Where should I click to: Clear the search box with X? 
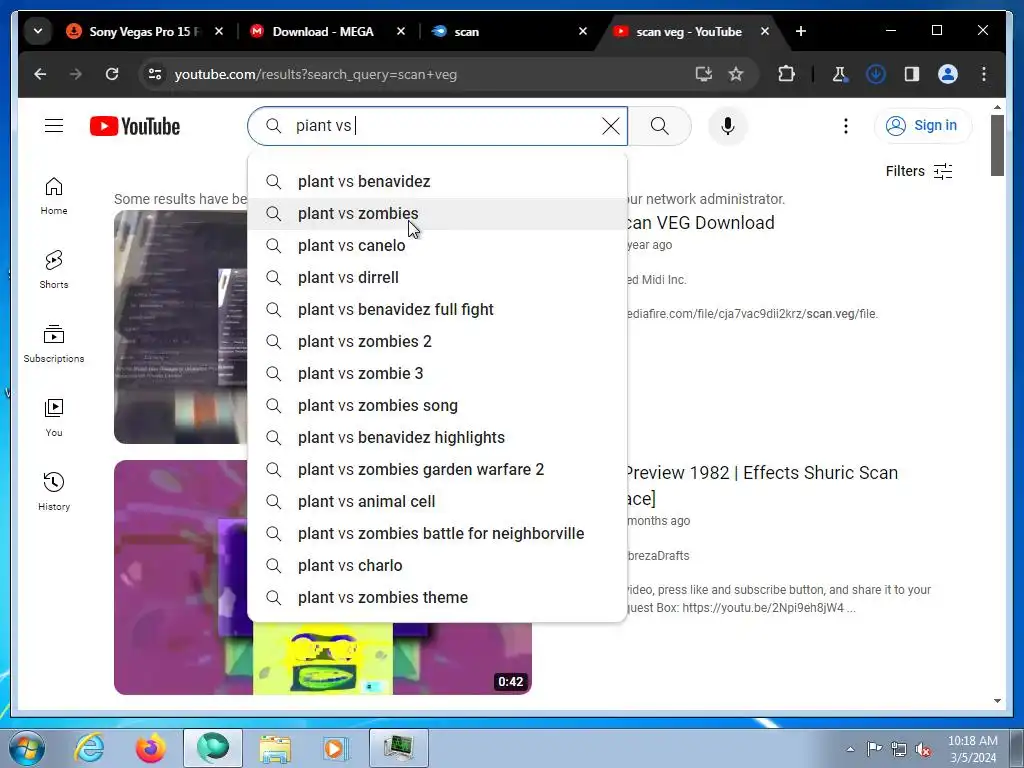[611, 126]
